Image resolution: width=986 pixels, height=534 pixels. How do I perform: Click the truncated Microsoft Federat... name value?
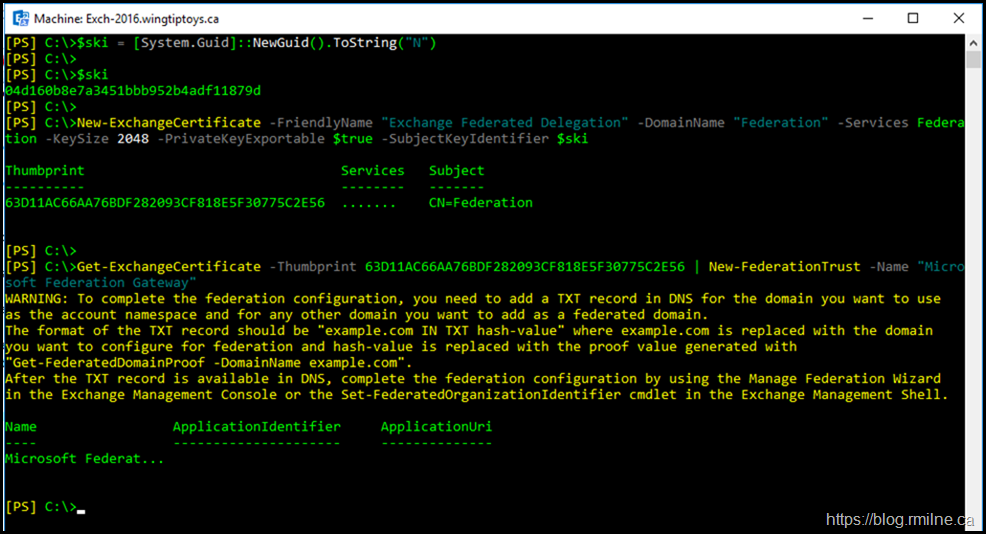pos(85,459)
